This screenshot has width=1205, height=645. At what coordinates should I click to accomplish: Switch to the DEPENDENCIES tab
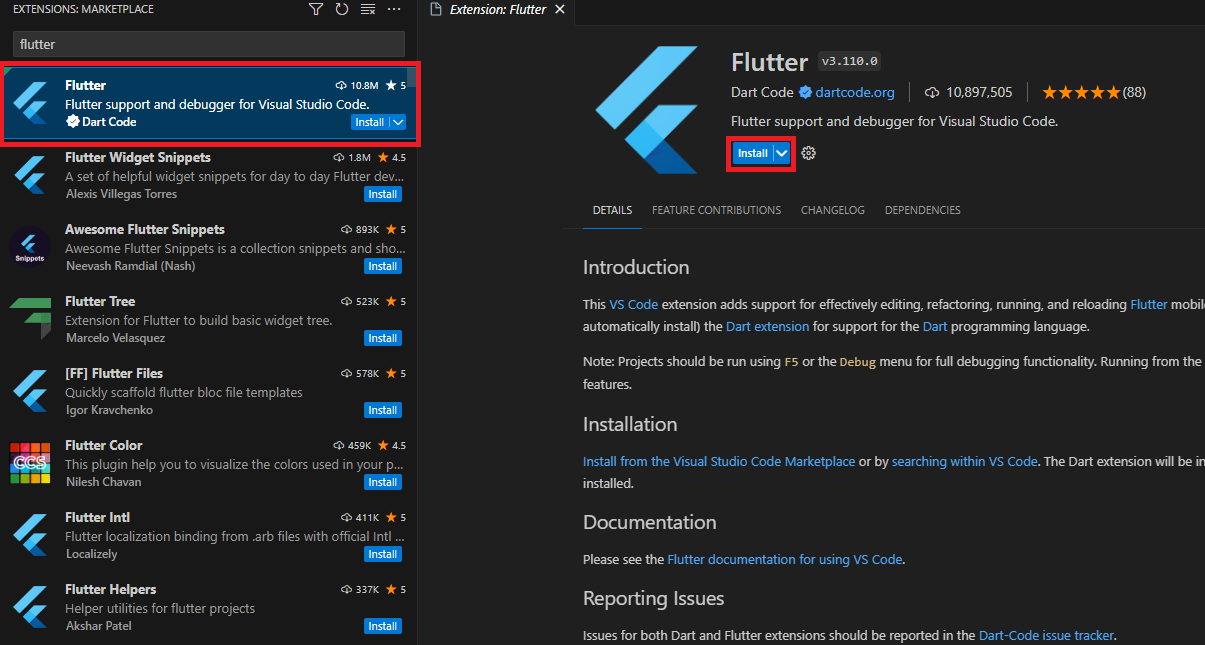point(922,210)
